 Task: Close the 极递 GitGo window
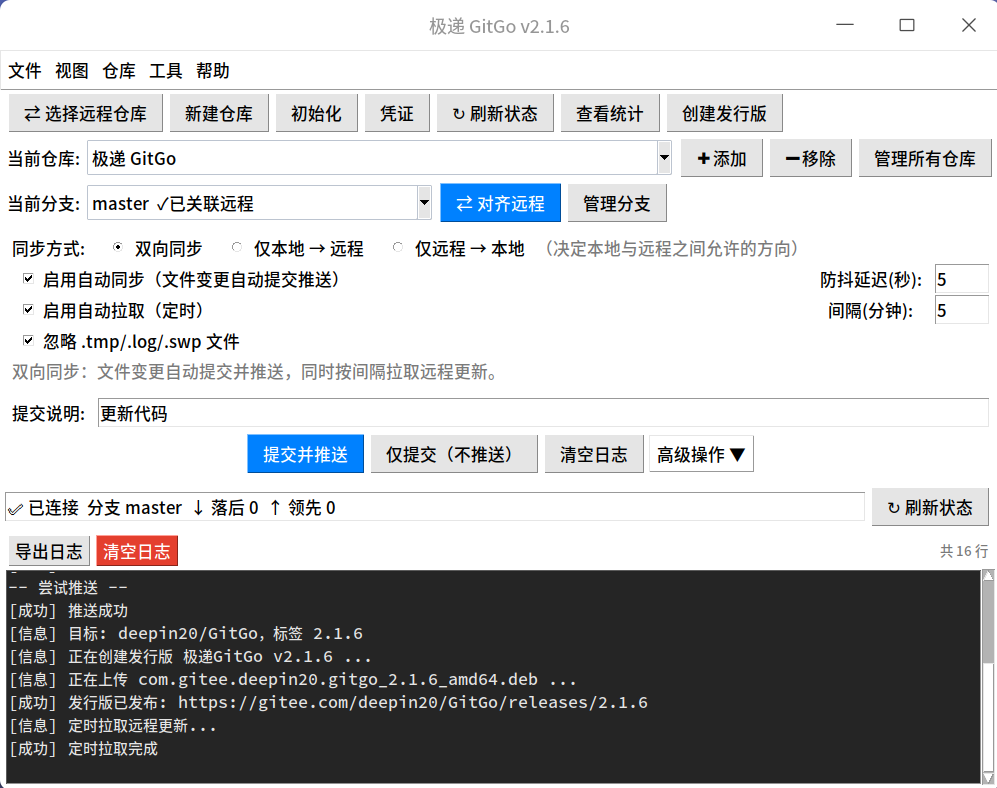[968, 25]
